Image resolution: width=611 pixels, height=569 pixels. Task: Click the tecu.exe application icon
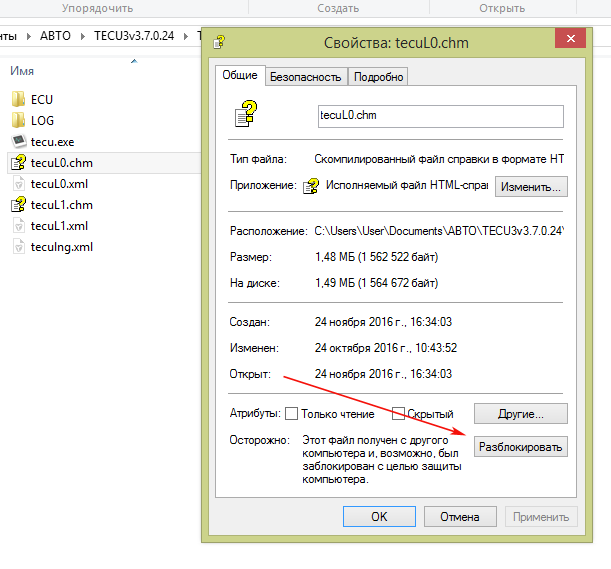[19, 142]
